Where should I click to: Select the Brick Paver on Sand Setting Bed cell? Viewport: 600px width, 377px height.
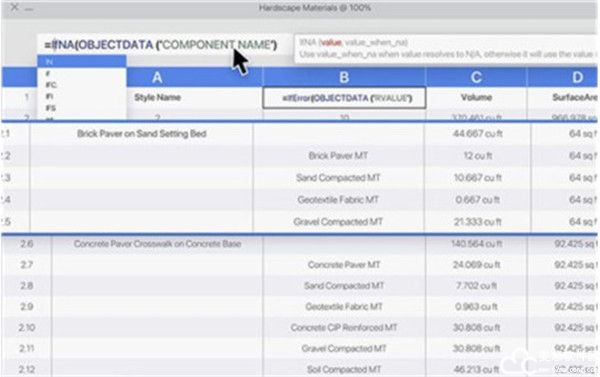(x=142, y=134)
